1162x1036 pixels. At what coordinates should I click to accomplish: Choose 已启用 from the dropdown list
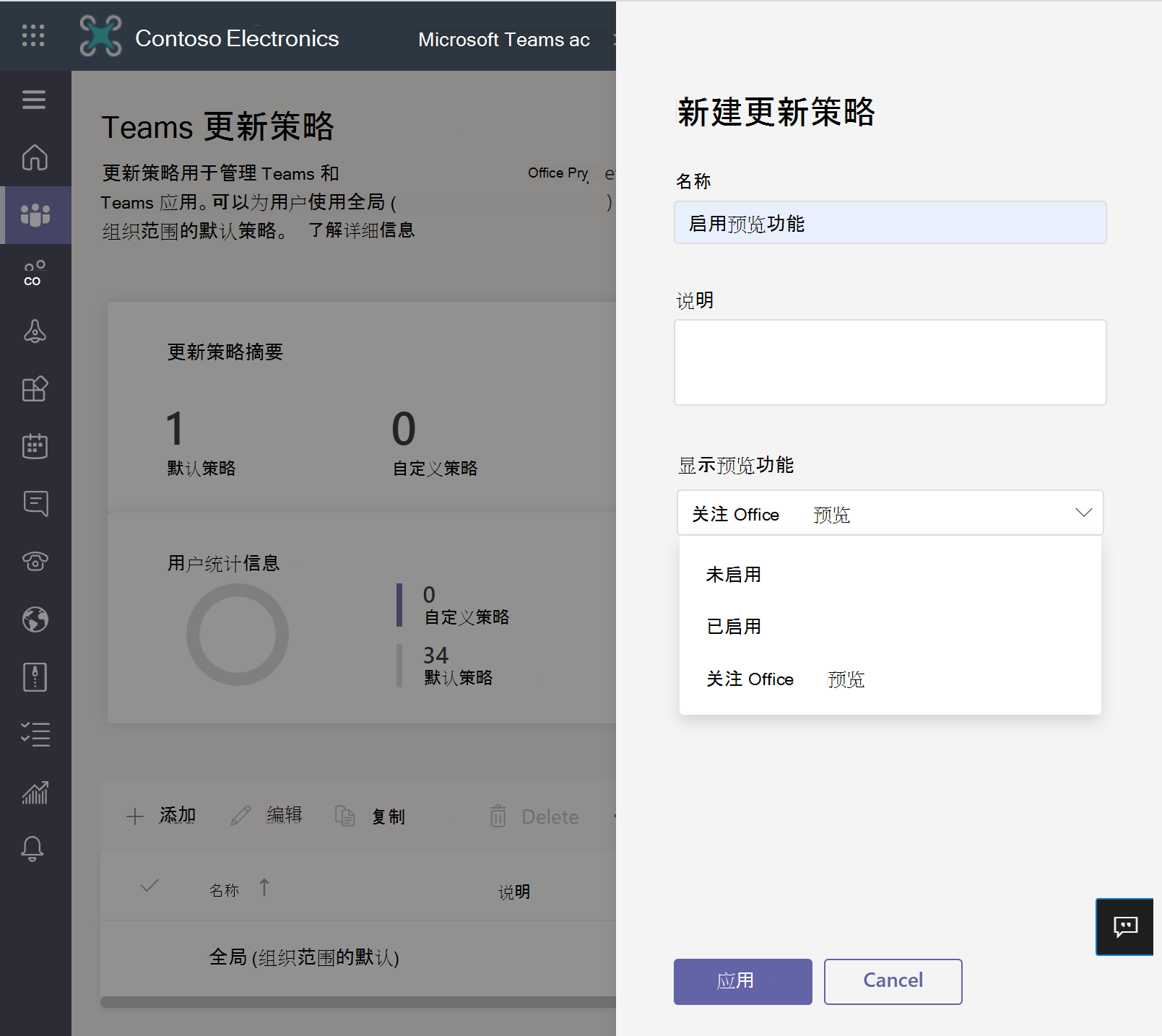[x=890, y=627]
